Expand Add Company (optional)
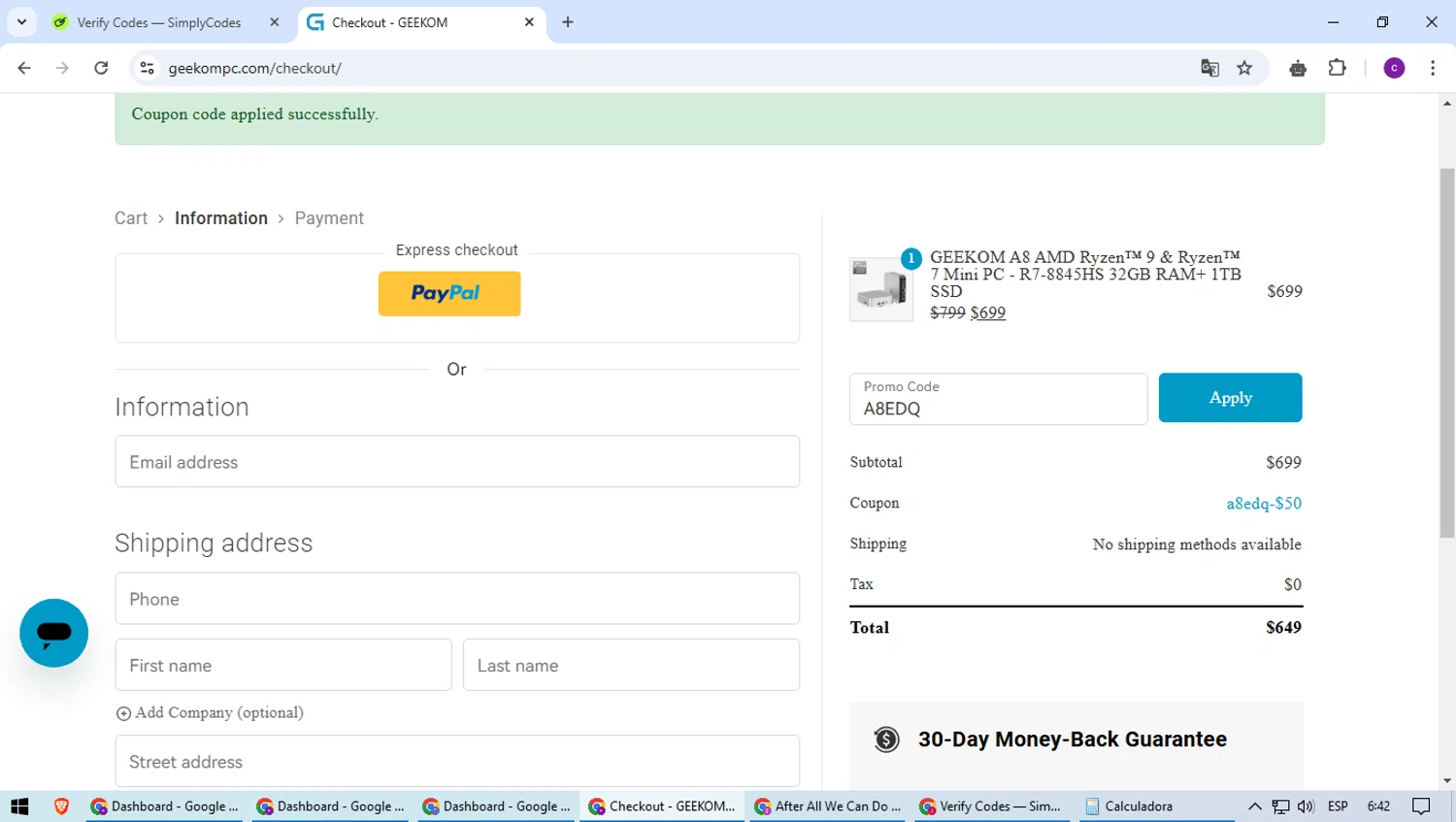 pyautogui.click(x=210, y=712)
